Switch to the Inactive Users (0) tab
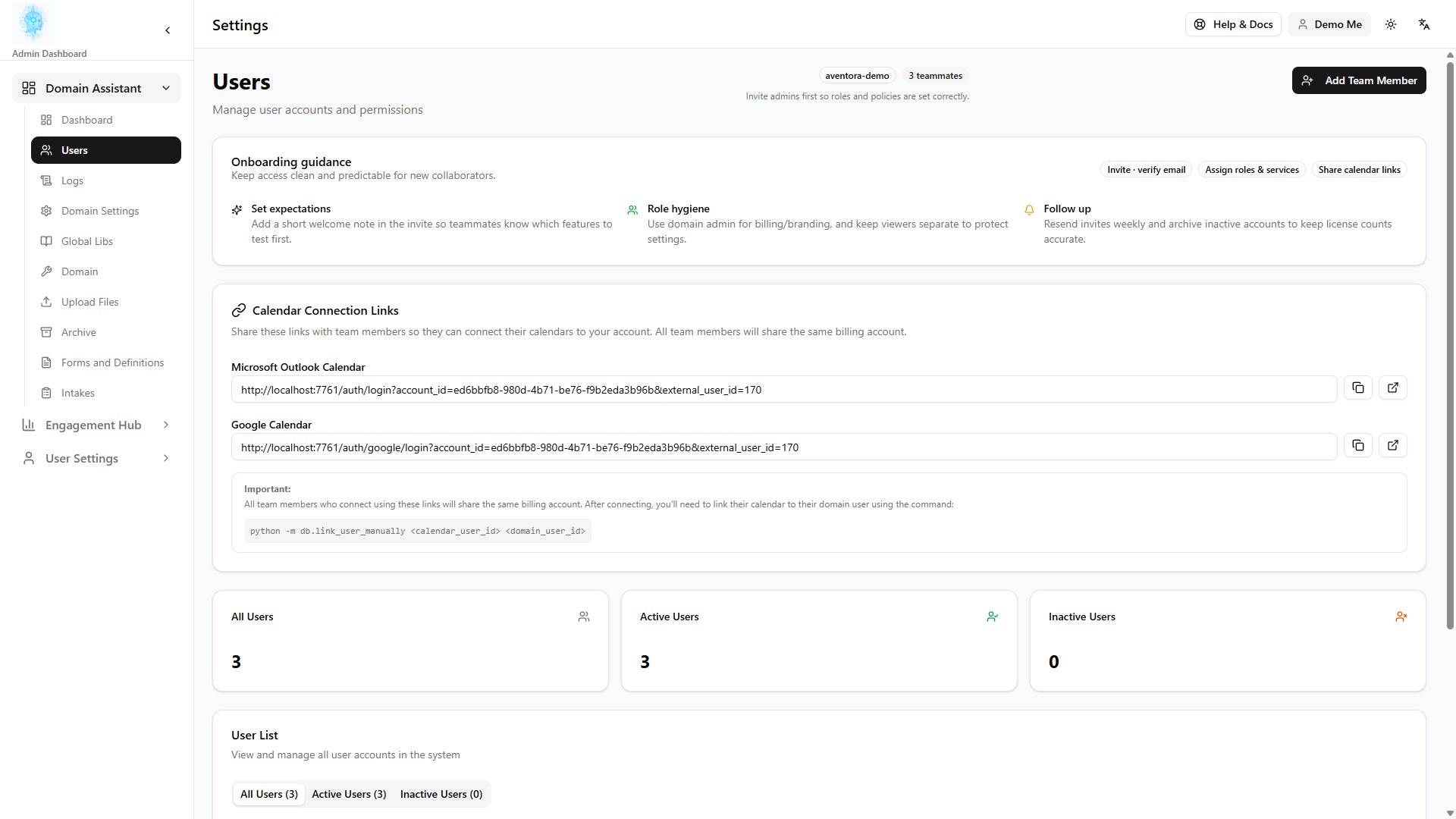 441,794
